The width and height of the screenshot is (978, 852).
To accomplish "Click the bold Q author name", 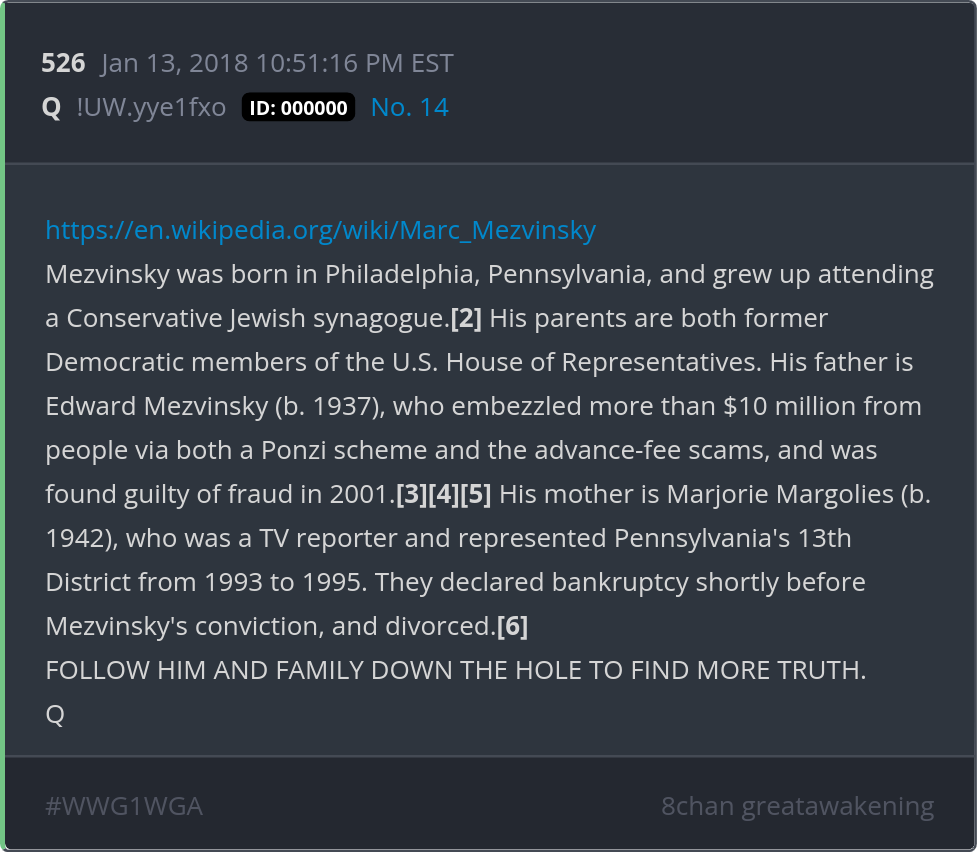I will pos(51,108).
